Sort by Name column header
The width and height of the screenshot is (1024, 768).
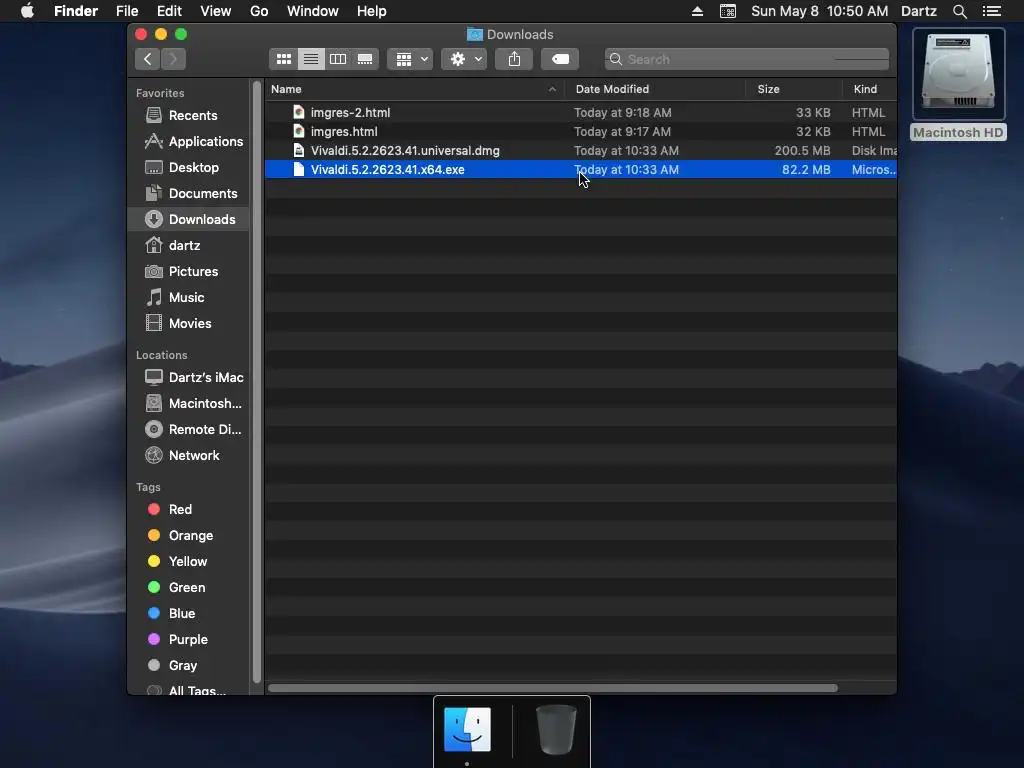click(x=415, y=89)
